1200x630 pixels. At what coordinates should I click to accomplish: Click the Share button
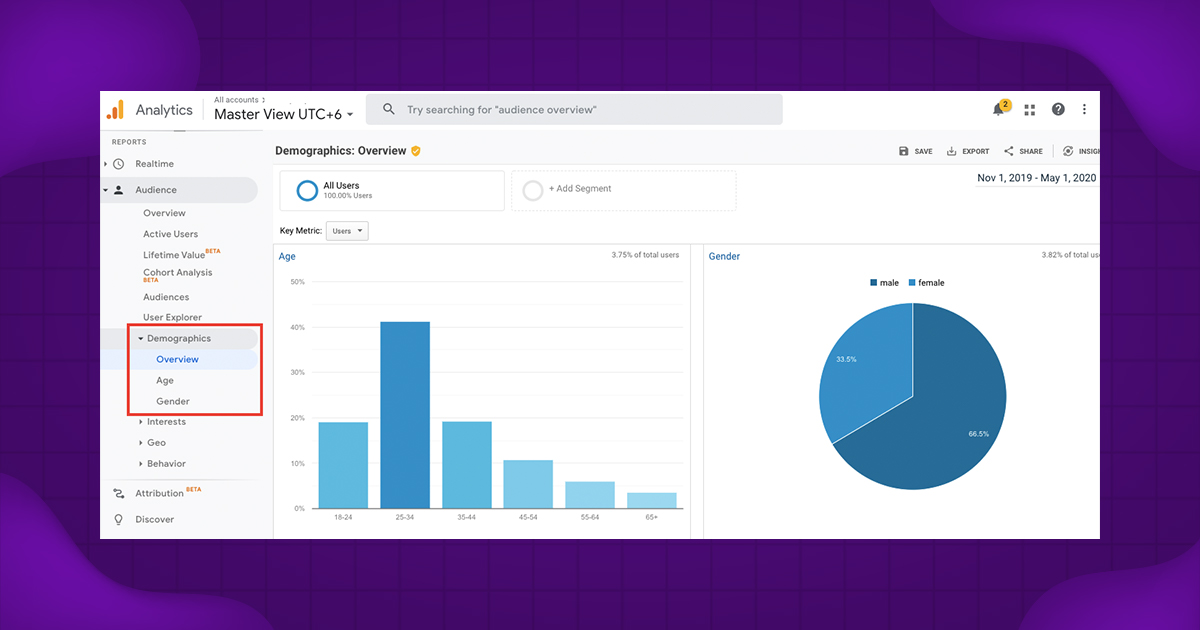pyautogui.click(x=1023, y=151)
